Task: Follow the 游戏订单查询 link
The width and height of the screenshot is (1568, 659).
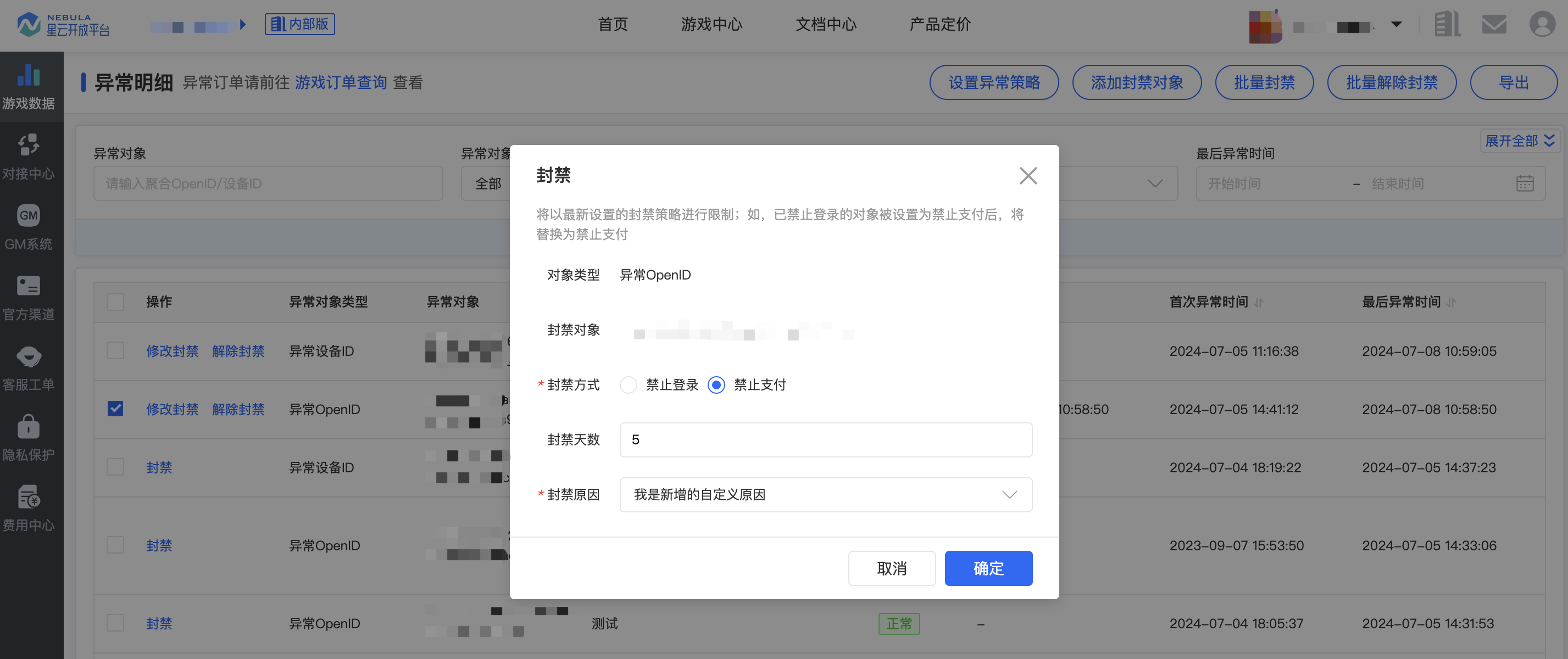Action: click(341, 82)
